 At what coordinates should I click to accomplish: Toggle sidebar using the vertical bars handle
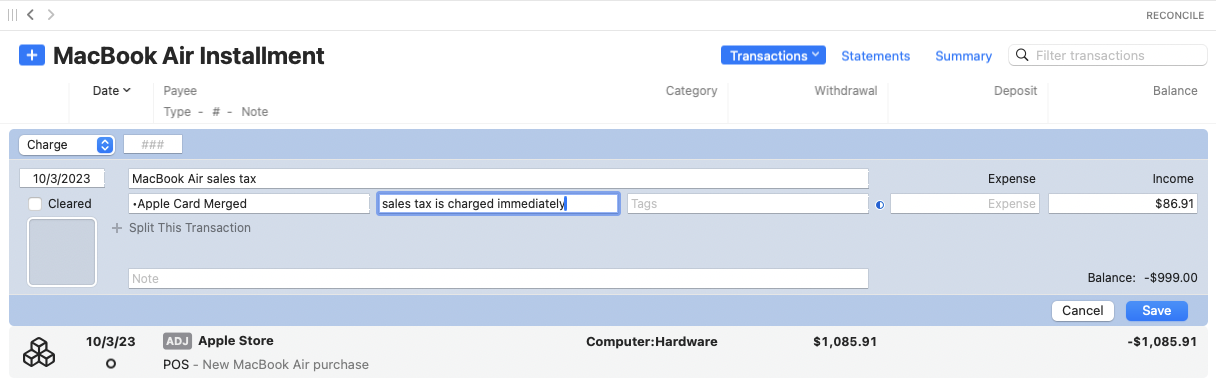(12, 15)
